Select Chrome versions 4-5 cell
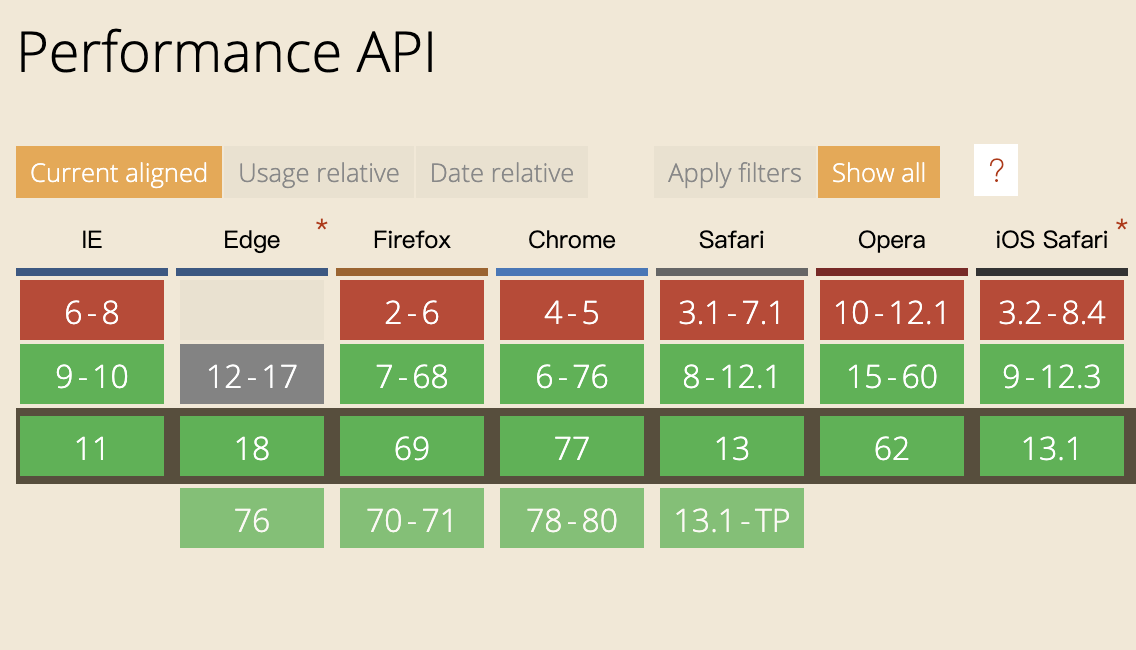Screen dimensions: 1136x650 point(572,310)
